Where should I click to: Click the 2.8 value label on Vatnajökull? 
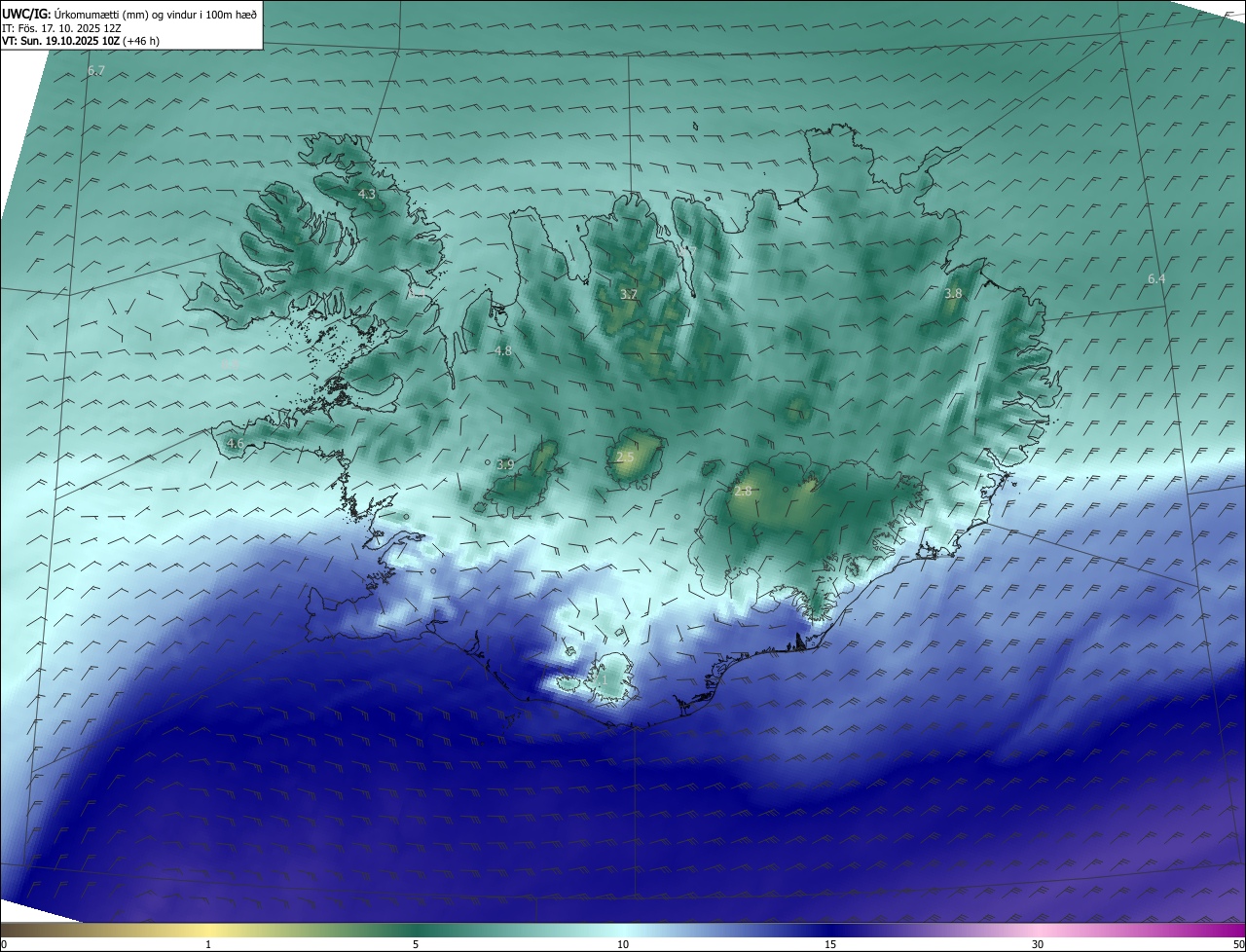point(743,493)
